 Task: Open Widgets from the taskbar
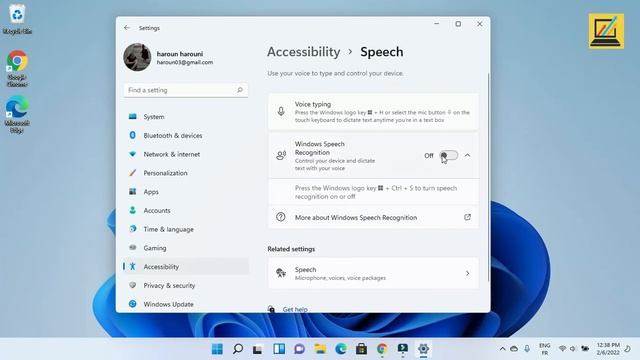(279, 349)
